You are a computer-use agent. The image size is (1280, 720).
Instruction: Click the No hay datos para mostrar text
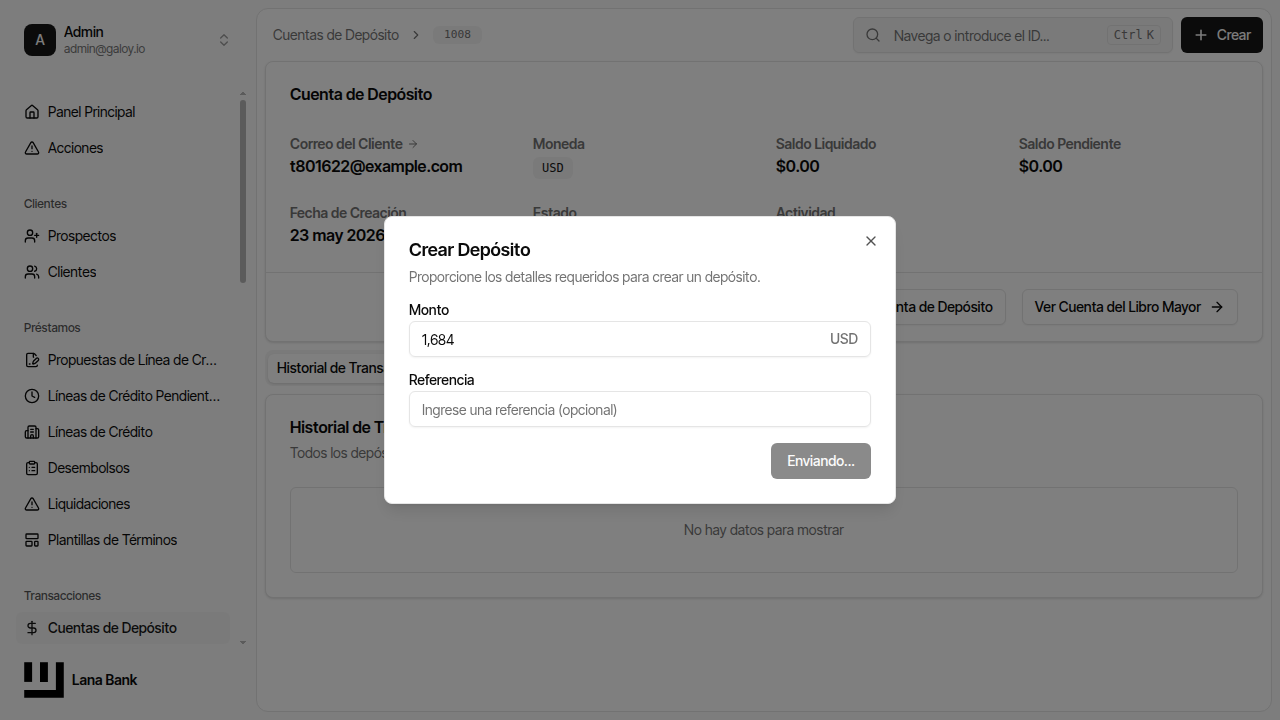coord(764,530)
